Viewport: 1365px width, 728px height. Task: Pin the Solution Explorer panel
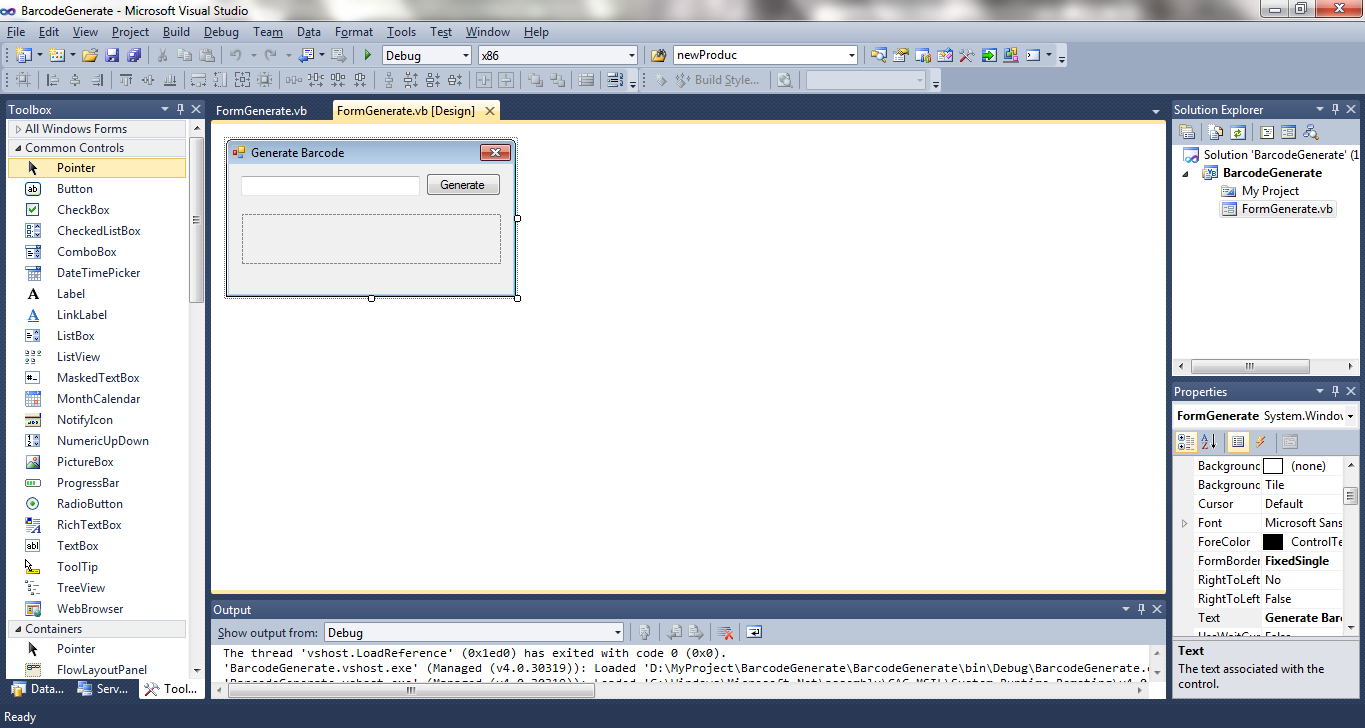tap(1336, 109)
